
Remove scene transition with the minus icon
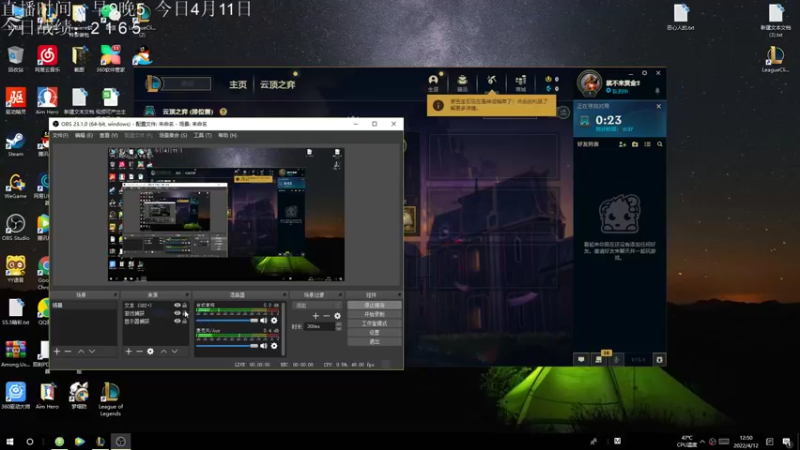click(x=327, y=316)
